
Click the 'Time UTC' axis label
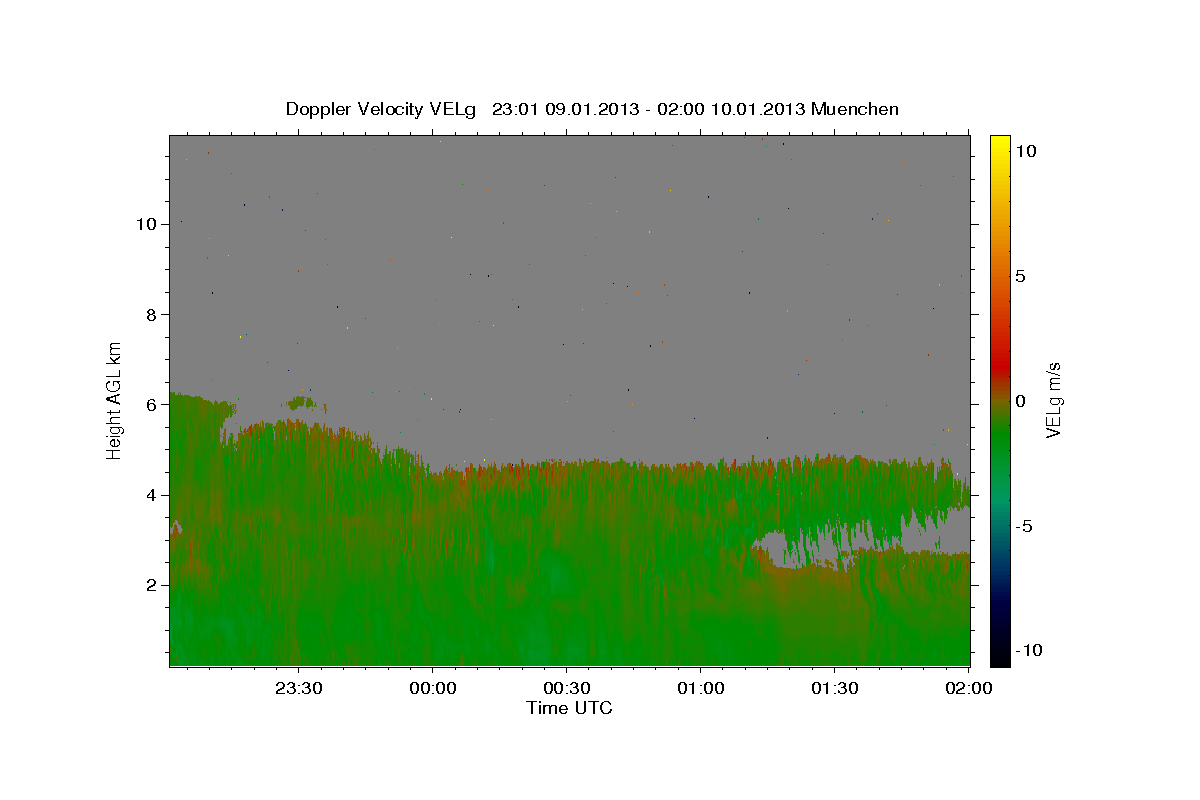[569, 708]
